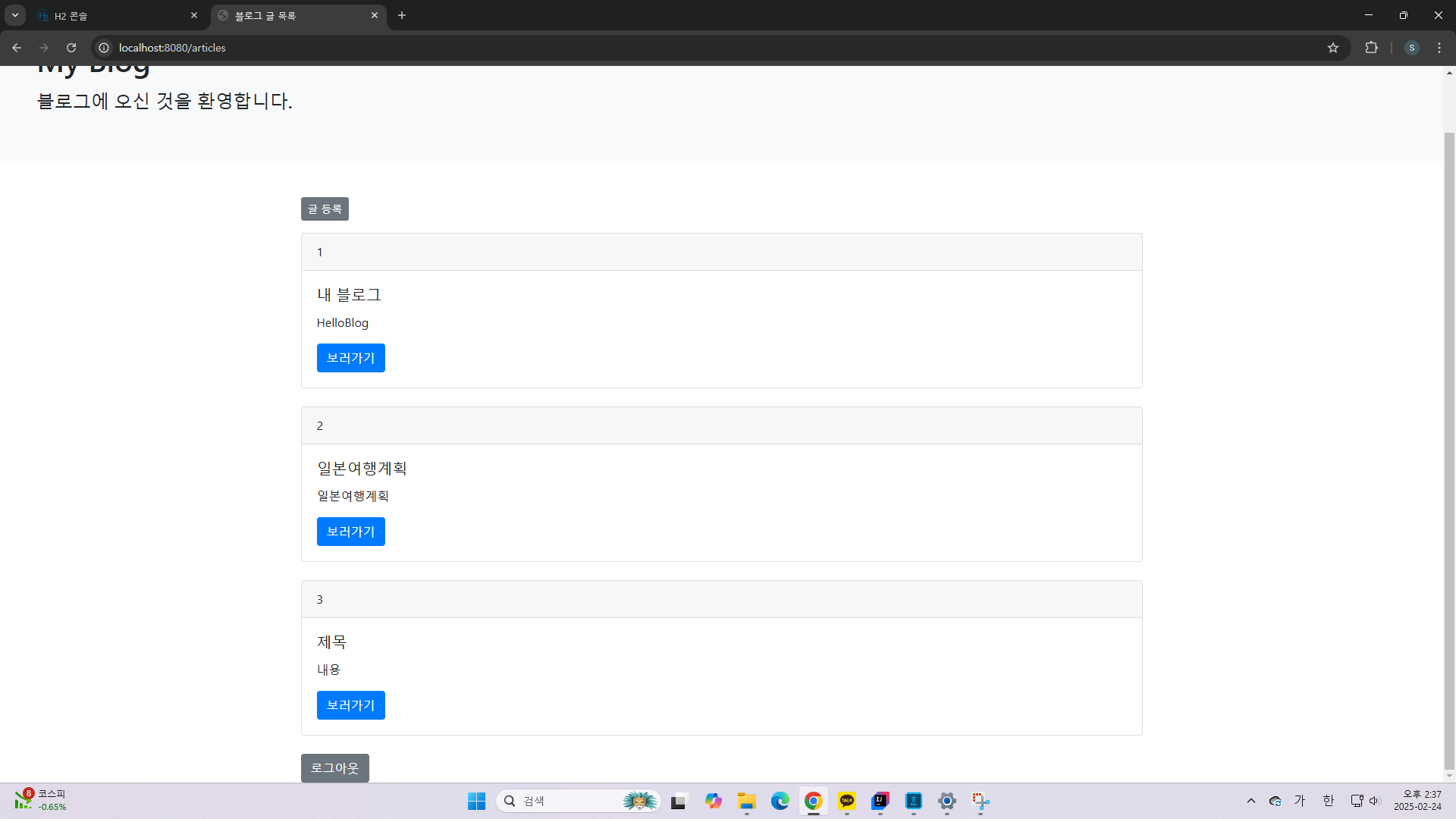View site information icon in address bar
Screen dimensions: 1456x819
[104, 48]
